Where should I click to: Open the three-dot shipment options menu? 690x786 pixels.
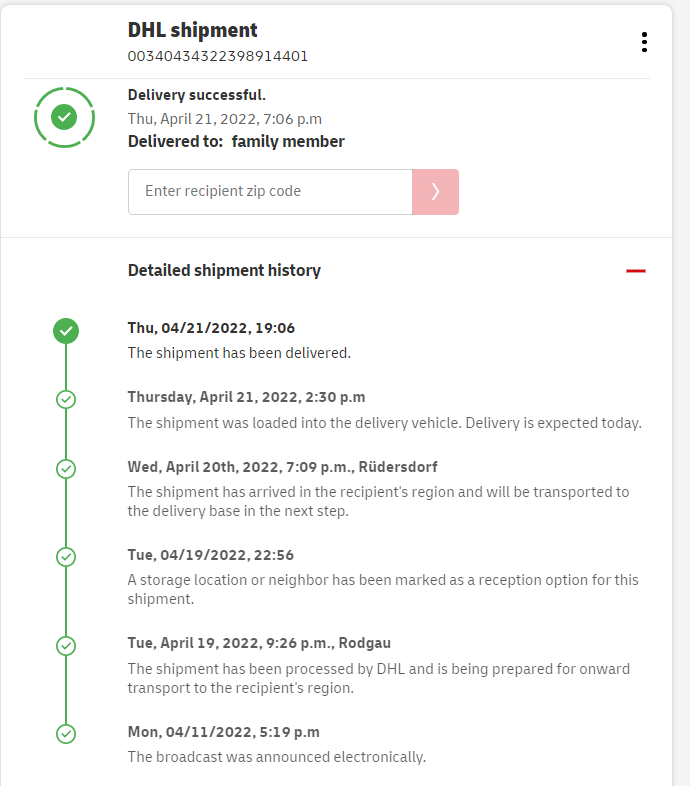pyautogui.click(x=644, y=42)
